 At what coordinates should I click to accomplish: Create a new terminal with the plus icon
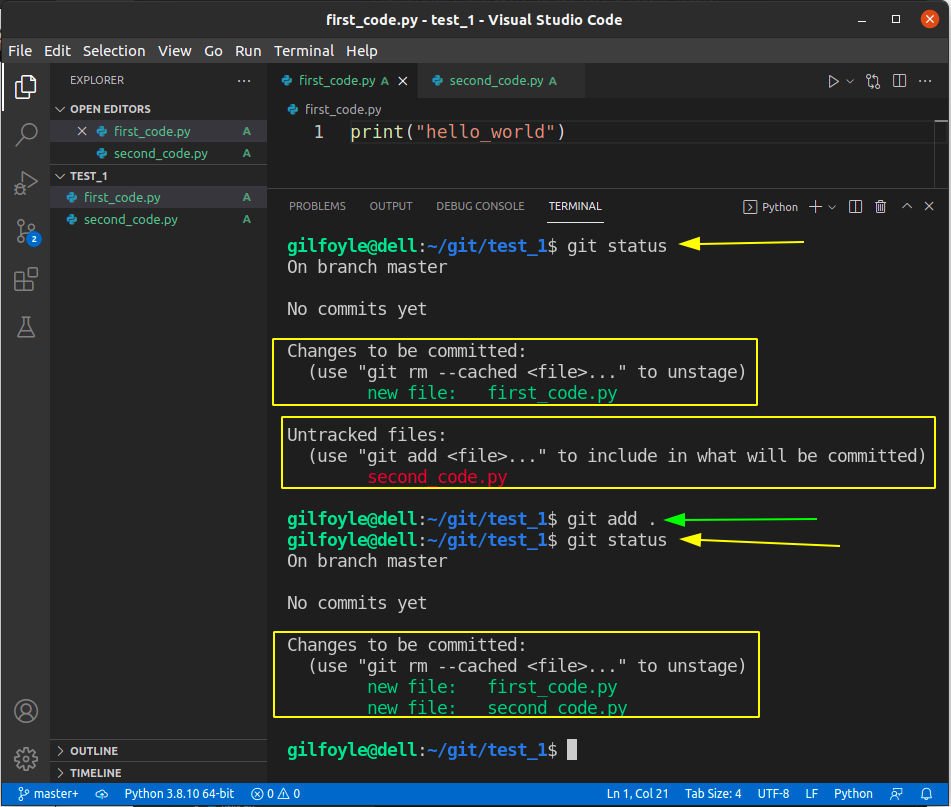tap(816, 206)
